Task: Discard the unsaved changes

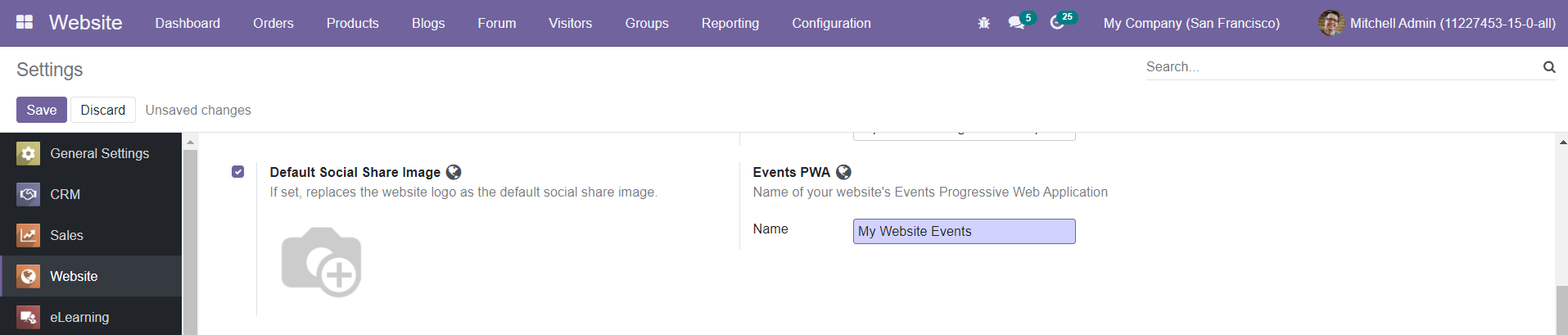Action: click(103, 110)
